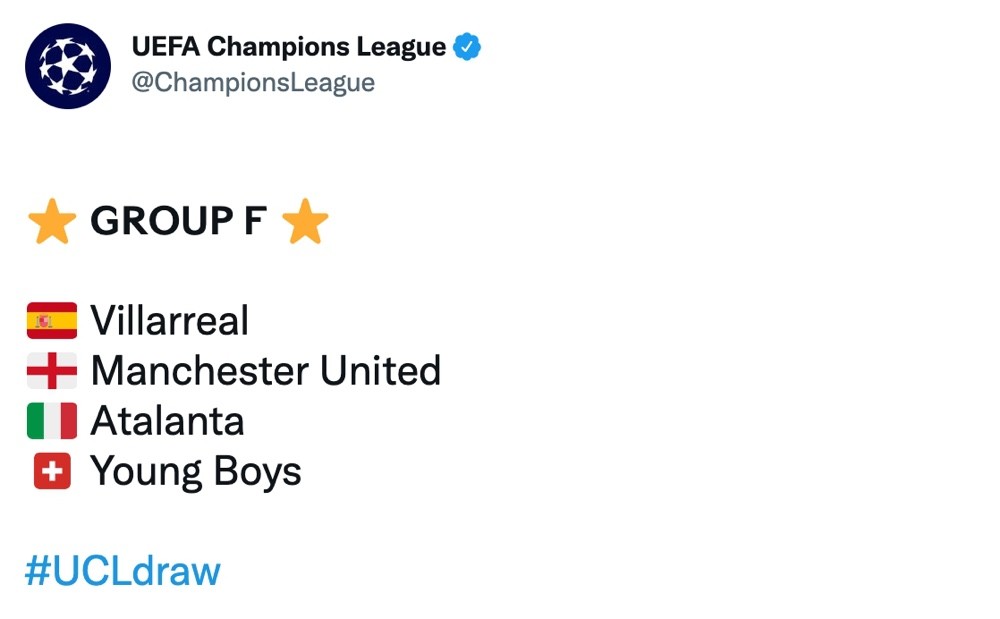This screenshot has height=619, width=1000.
Task: Click the word Boys in the tweet
Action: [x=257, y=472]
